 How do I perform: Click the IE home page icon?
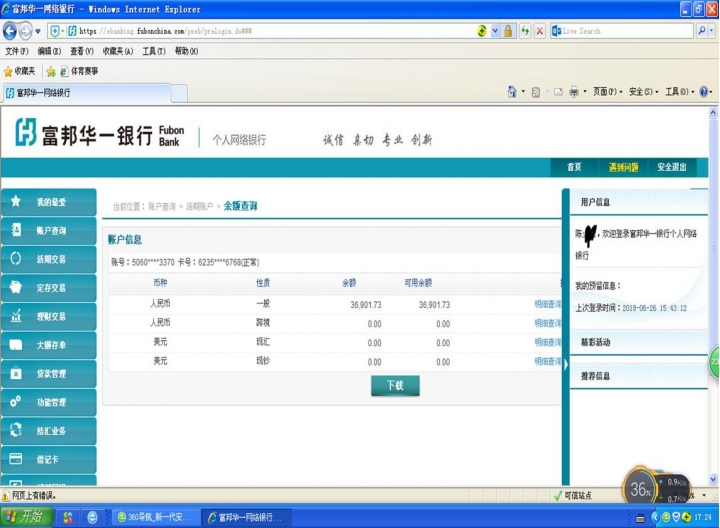(512, 92)
